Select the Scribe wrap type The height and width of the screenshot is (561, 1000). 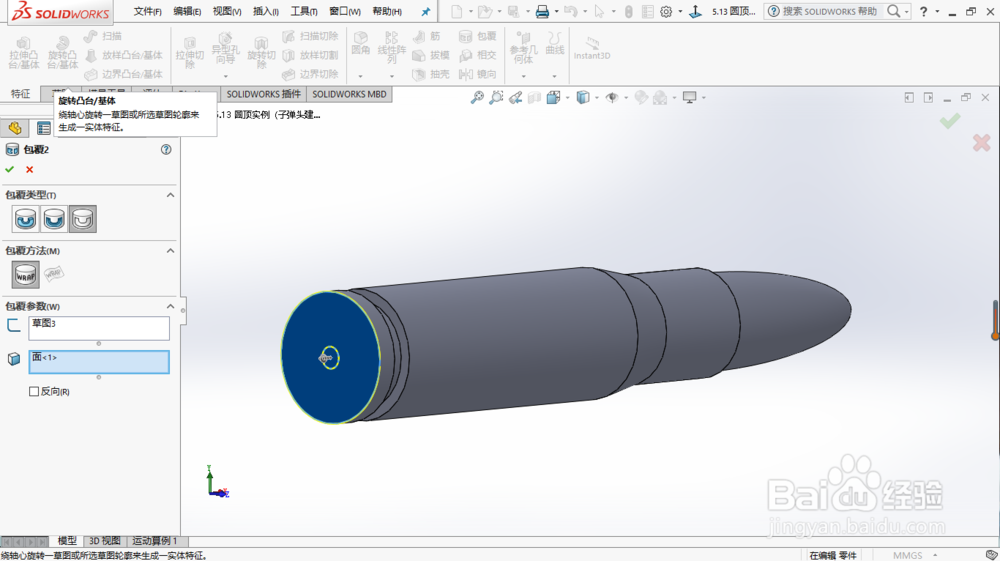click(83, 219)
